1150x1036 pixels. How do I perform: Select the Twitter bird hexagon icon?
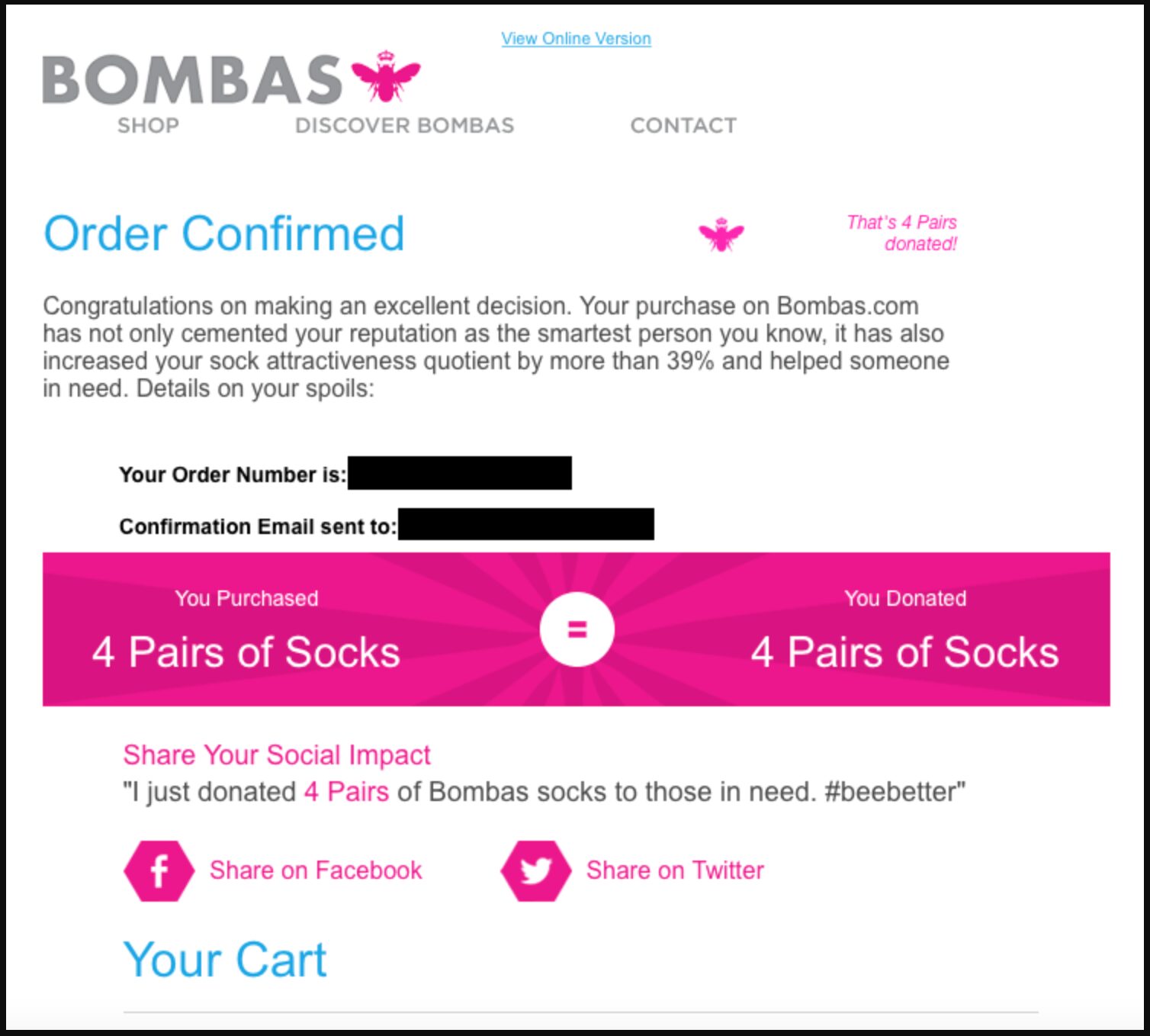click(535, 870)
